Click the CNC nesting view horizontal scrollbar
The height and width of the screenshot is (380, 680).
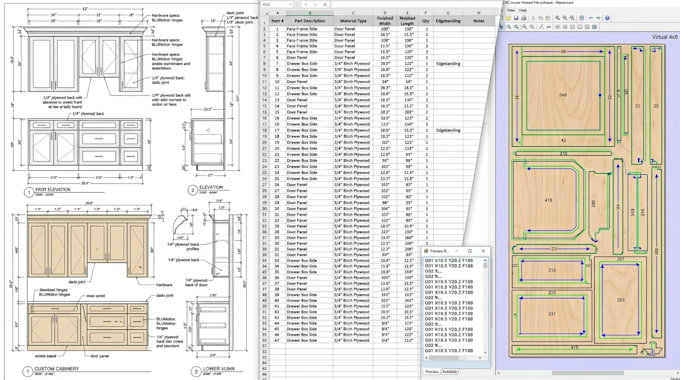tap(588, 373)
